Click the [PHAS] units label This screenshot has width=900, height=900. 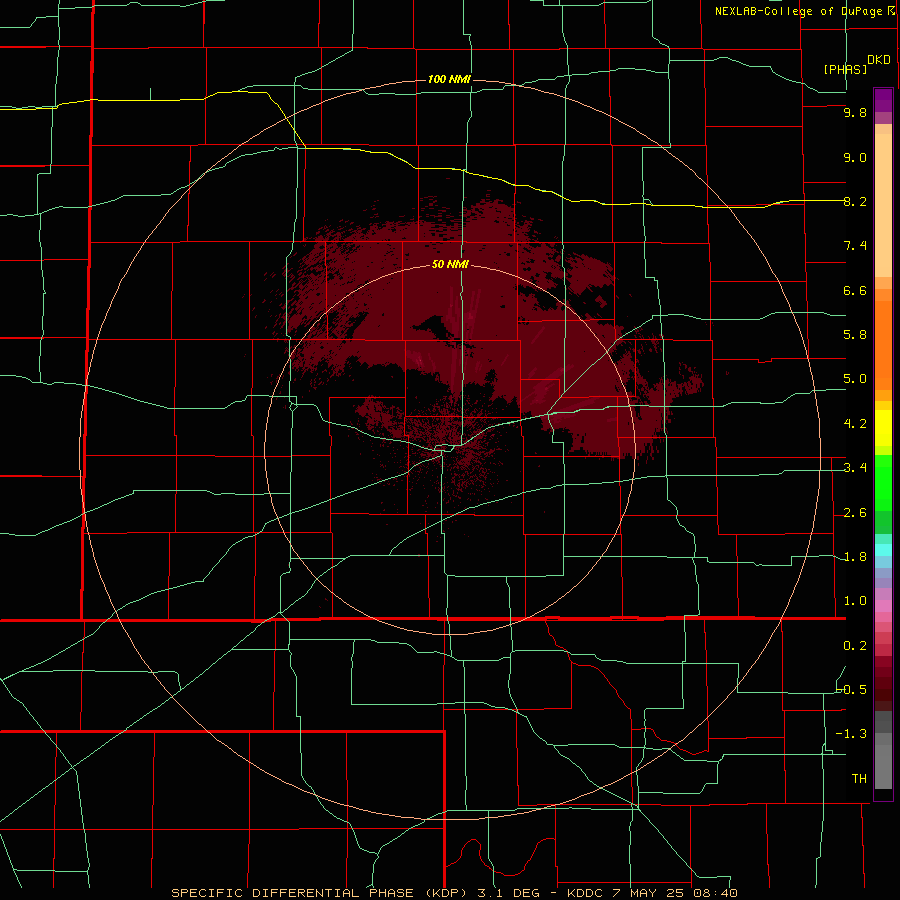click(x=845, y=69)
